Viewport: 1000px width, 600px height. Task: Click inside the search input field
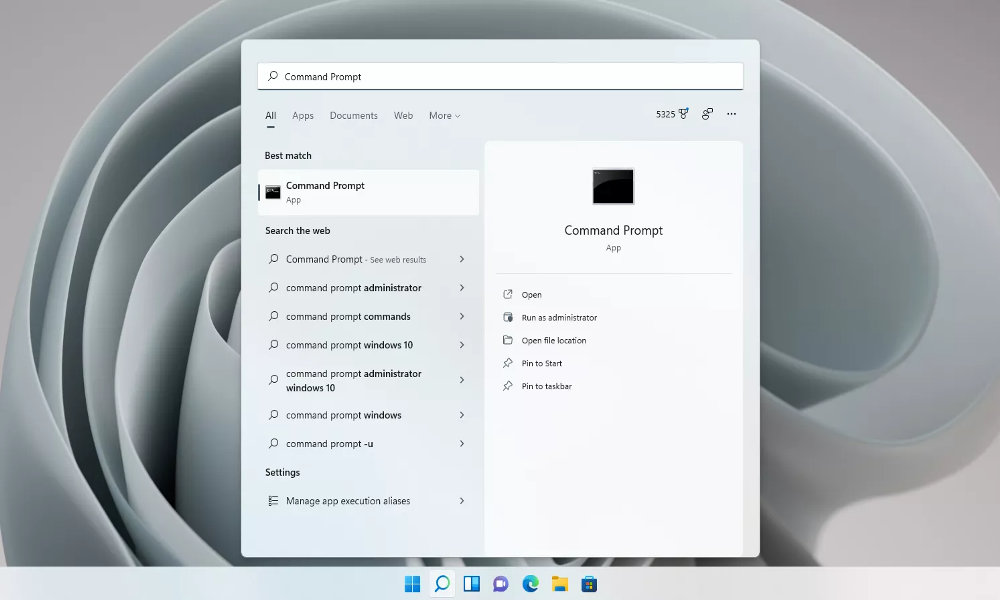(x=450, y=75)
